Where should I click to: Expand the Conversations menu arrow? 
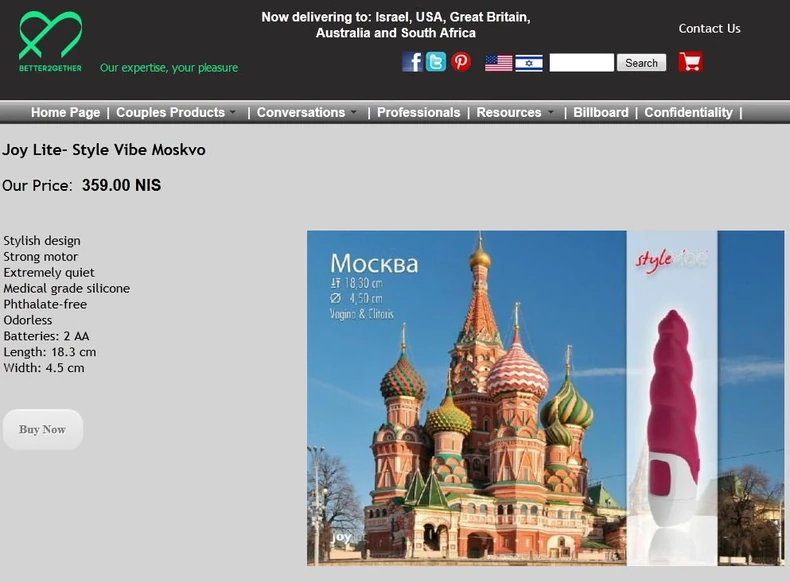[x=353, y=112]
